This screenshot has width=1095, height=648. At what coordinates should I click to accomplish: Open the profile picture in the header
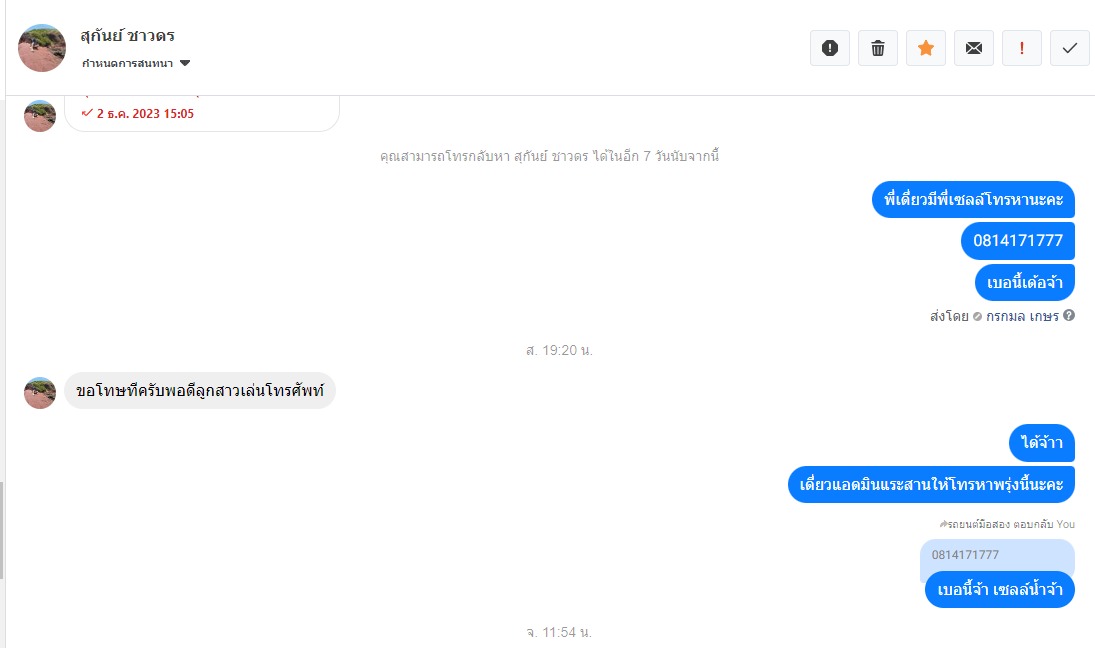coord(42,48)
